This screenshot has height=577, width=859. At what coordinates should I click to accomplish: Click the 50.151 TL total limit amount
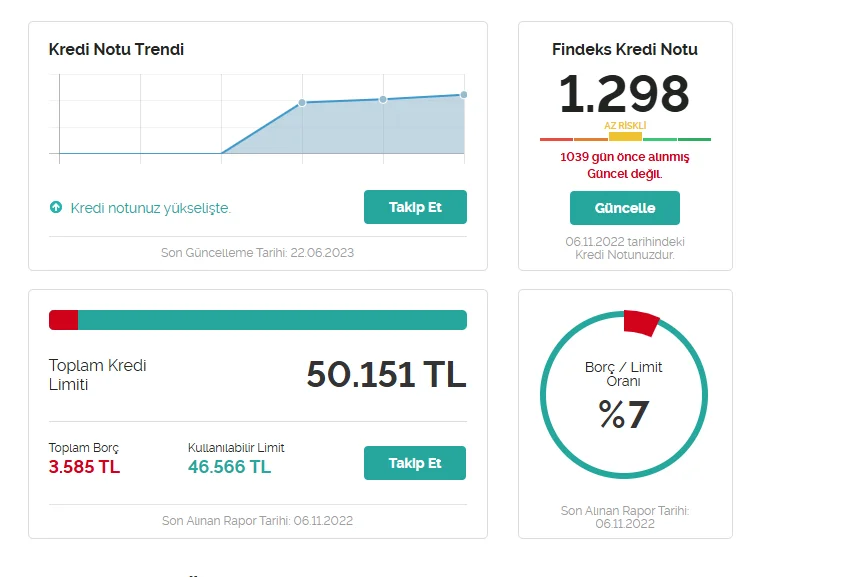tap(386, 374)
